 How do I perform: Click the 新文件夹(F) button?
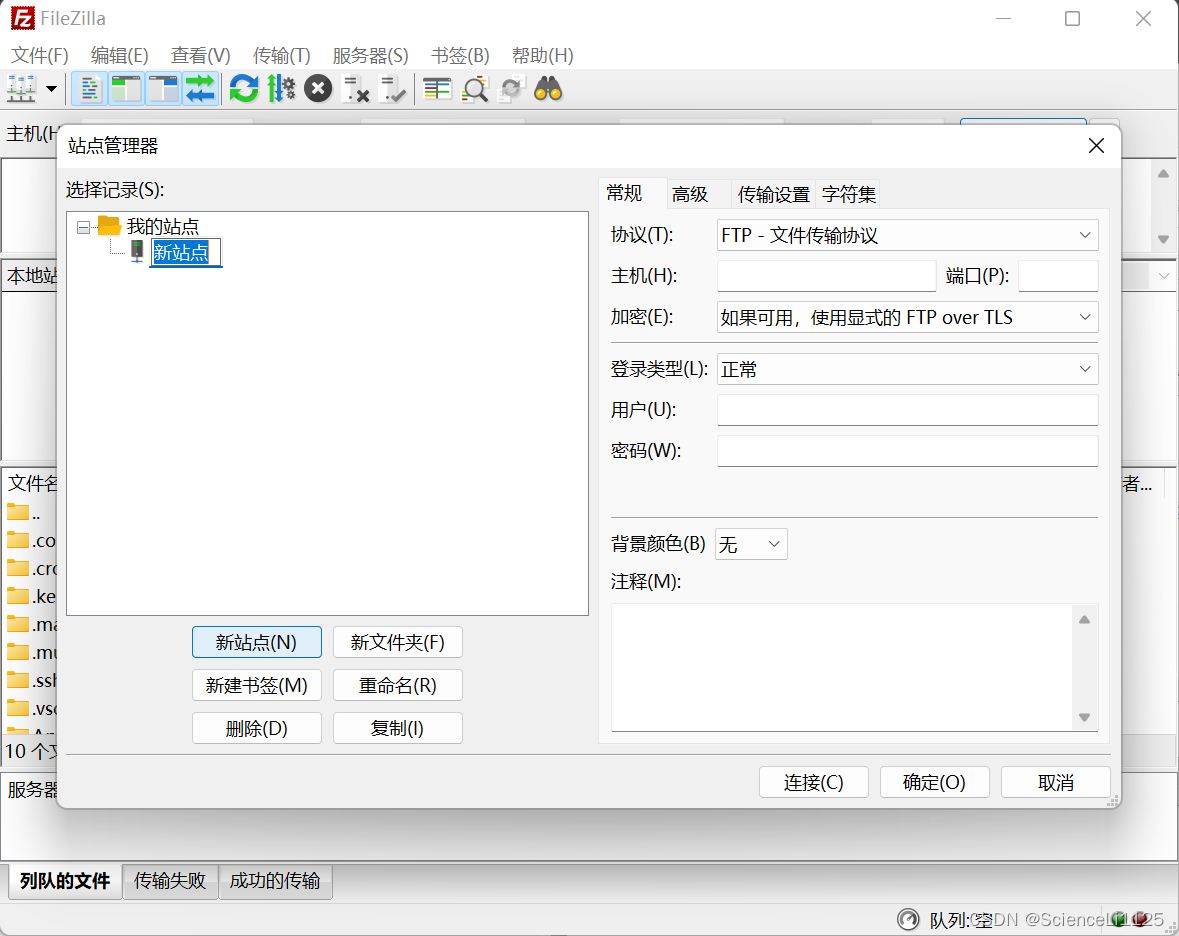tap(398, 643)
